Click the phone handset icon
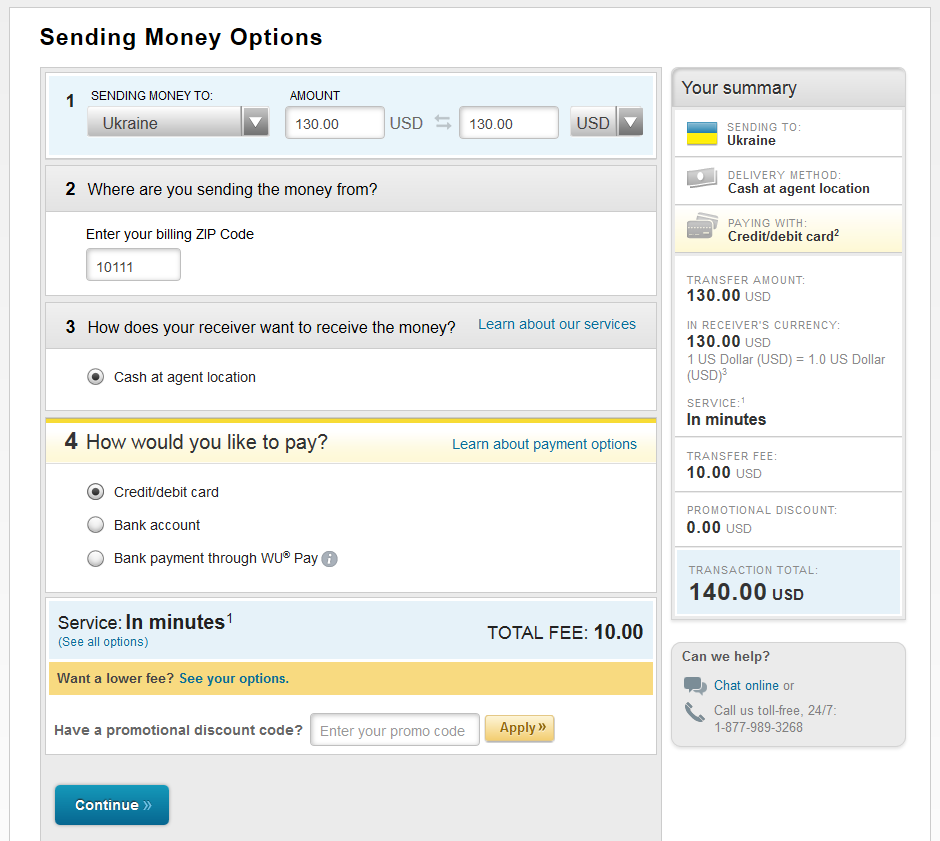 point(695,712)
